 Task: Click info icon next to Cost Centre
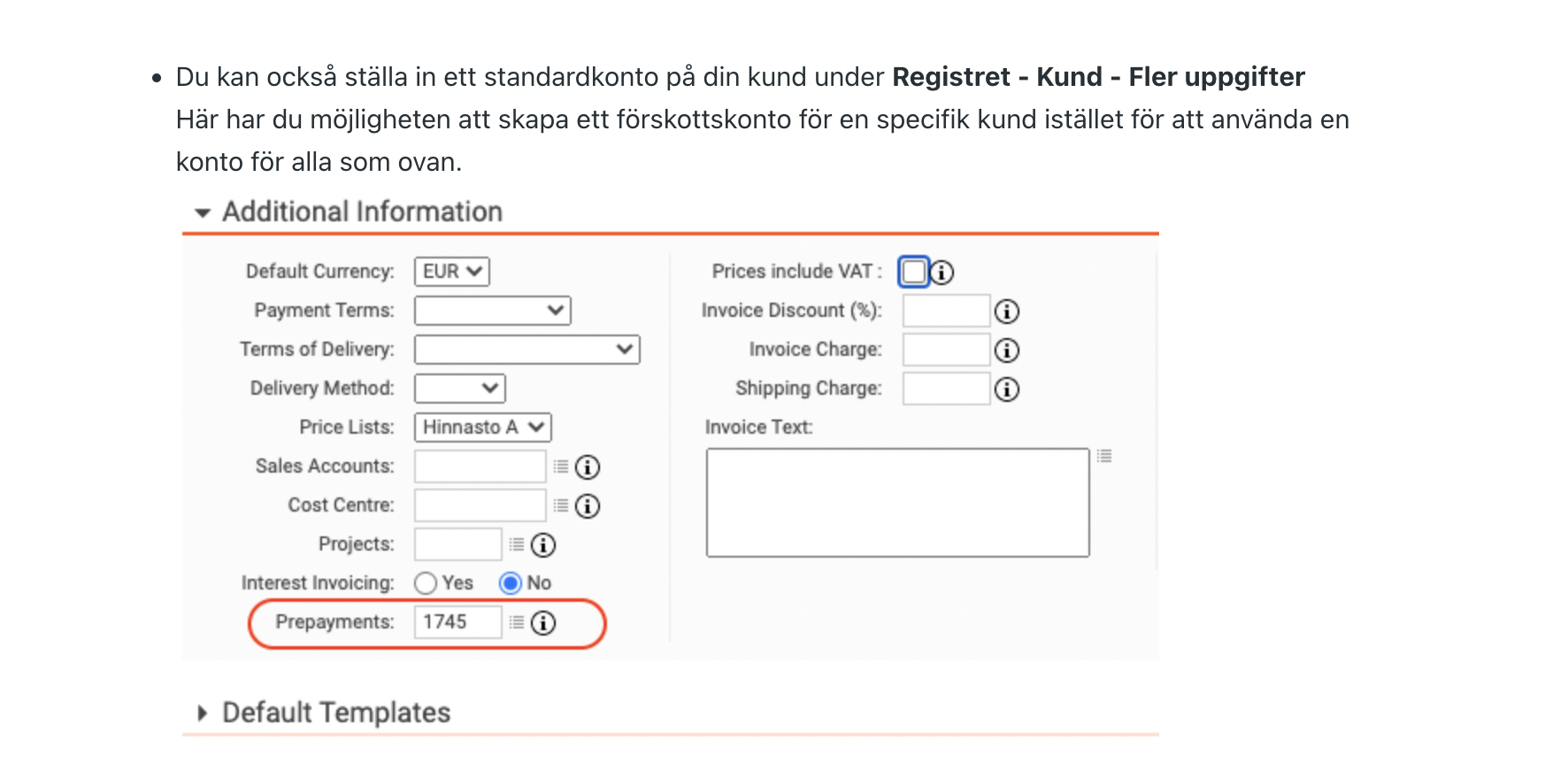point(588,506)
